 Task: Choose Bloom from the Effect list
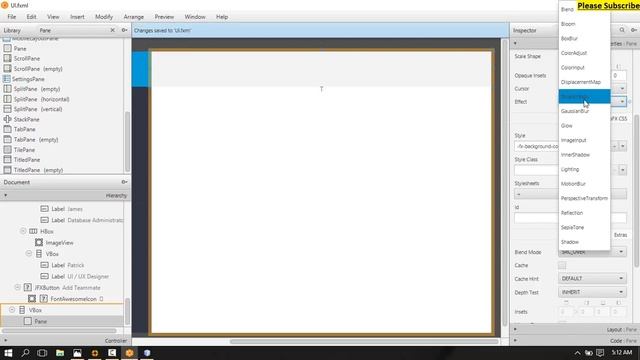(584, 24)
